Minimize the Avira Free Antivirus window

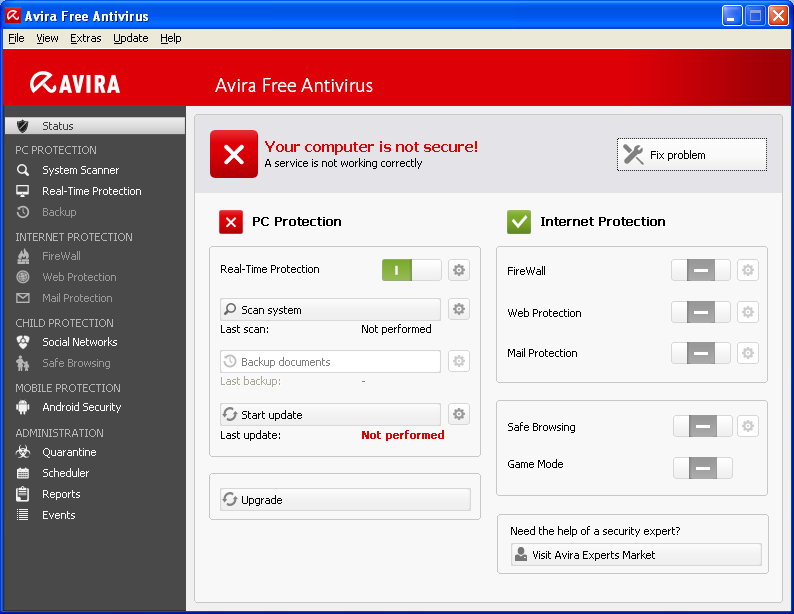click(732, 16)
